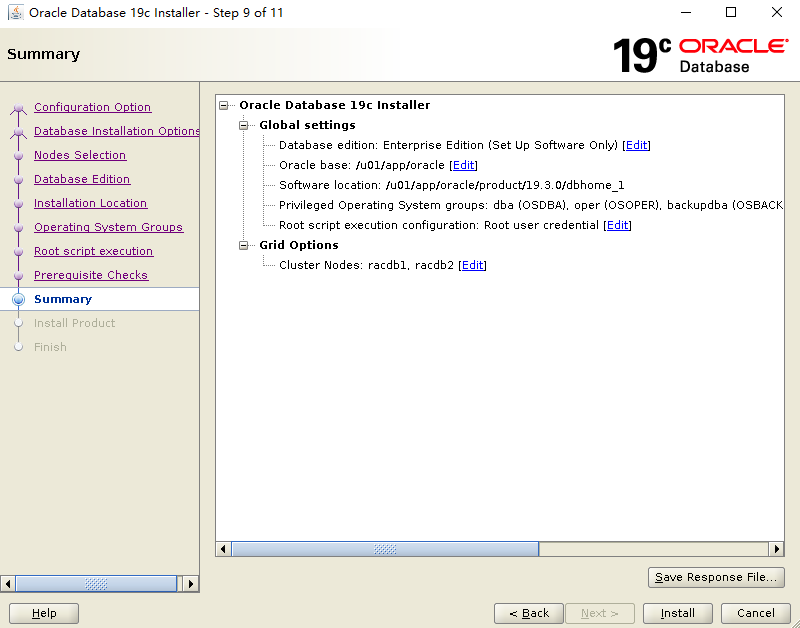Click the Finish step circle icon
800x628 pixels.
point(18,347)
